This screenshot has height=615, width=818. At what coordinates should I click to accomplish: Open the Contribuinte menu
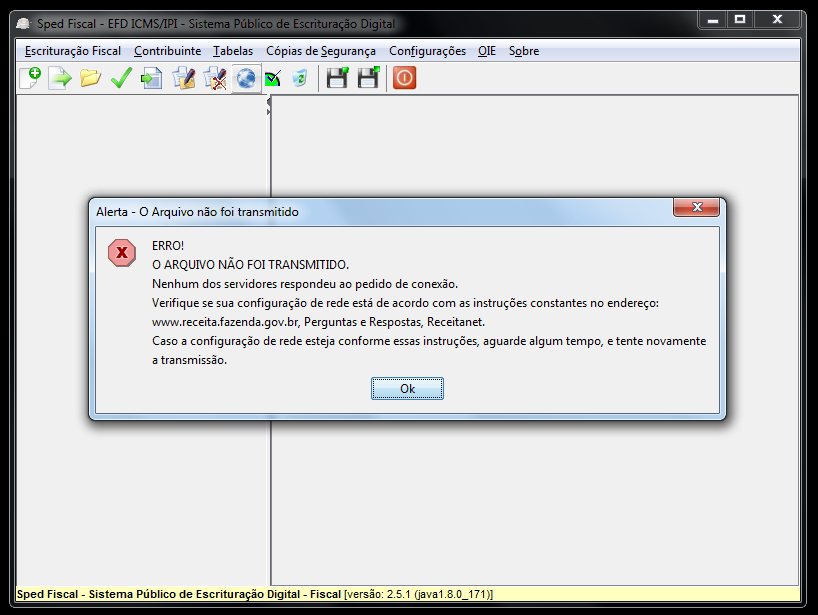[167, 51]
